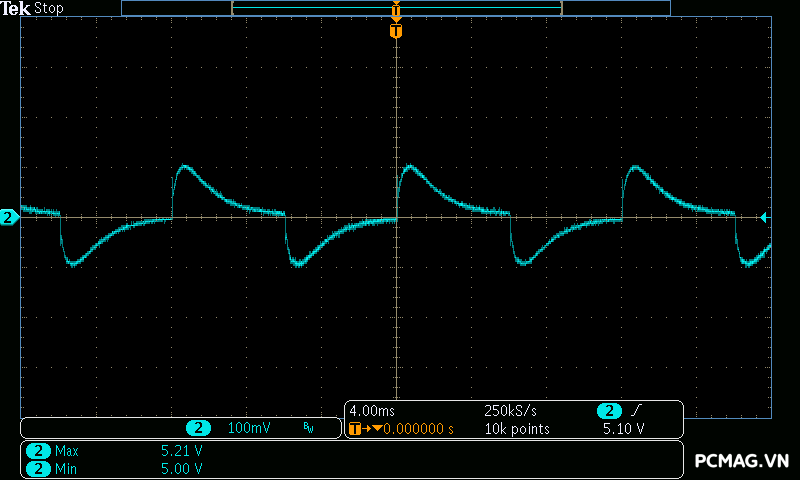800x480 pixels.
Task: Click the 250kS/s sample rate readout
Action: (x=511, y=411)
